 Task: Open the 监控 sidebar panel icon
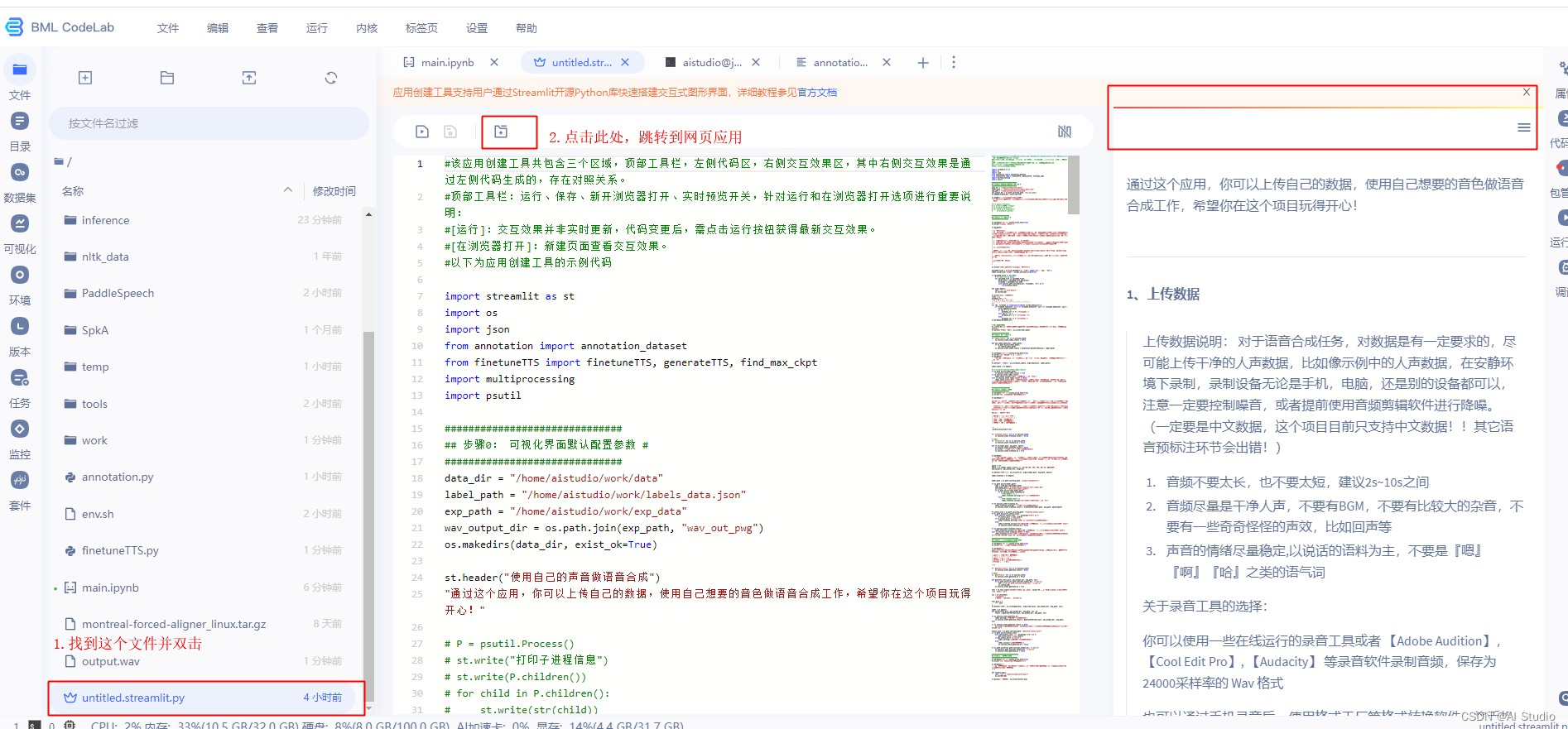(20, 429)
